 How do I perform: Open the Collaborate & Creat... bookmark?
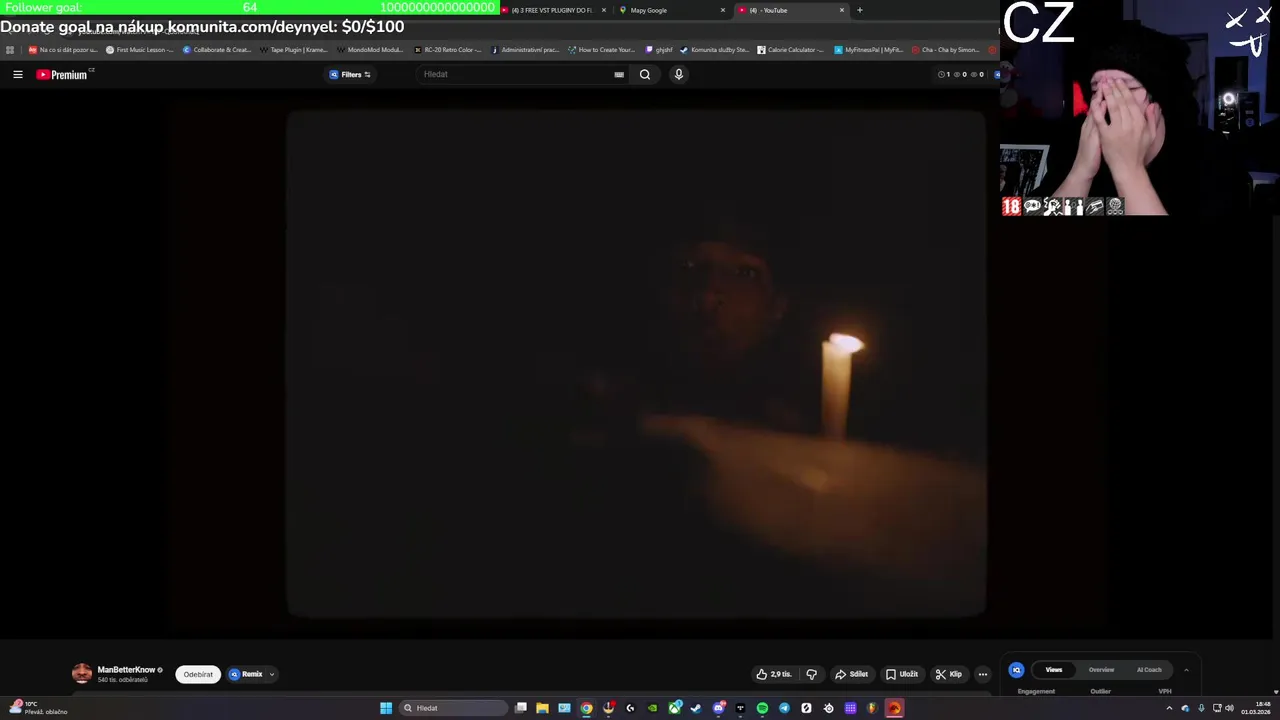tap(217, 49)
